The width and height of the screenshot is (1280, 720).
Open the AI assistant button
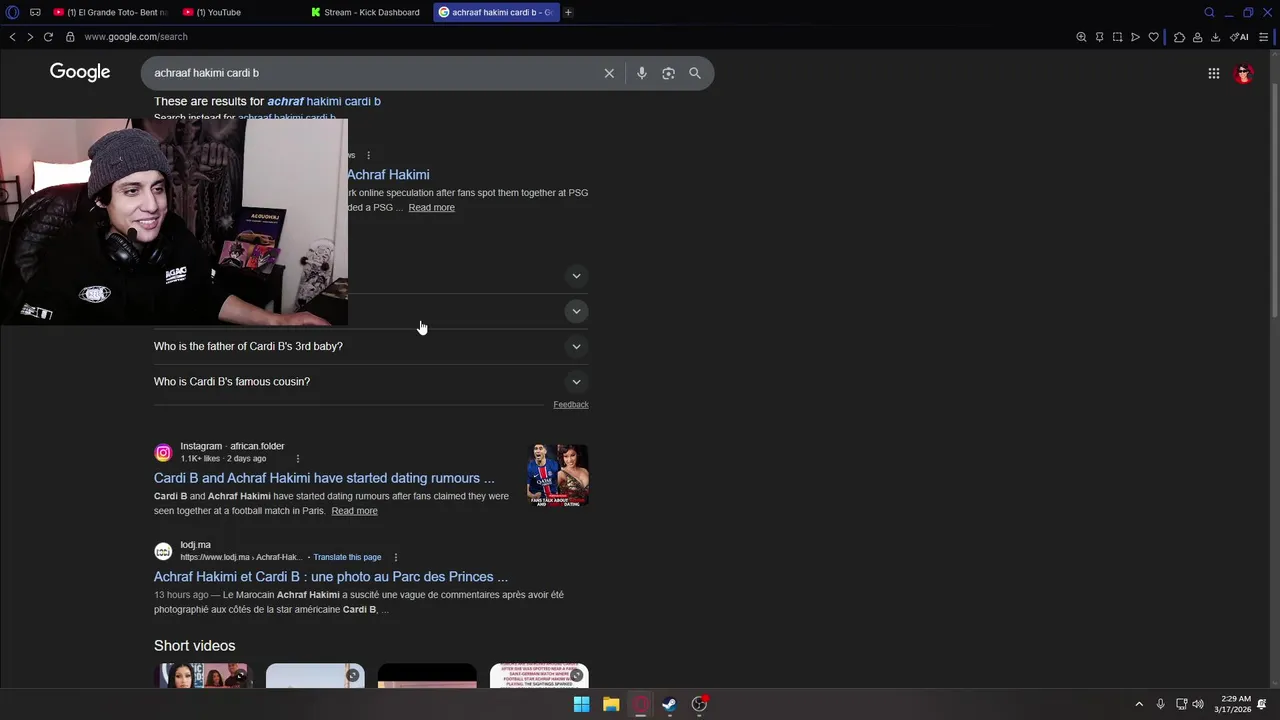tap(1239, 37)
